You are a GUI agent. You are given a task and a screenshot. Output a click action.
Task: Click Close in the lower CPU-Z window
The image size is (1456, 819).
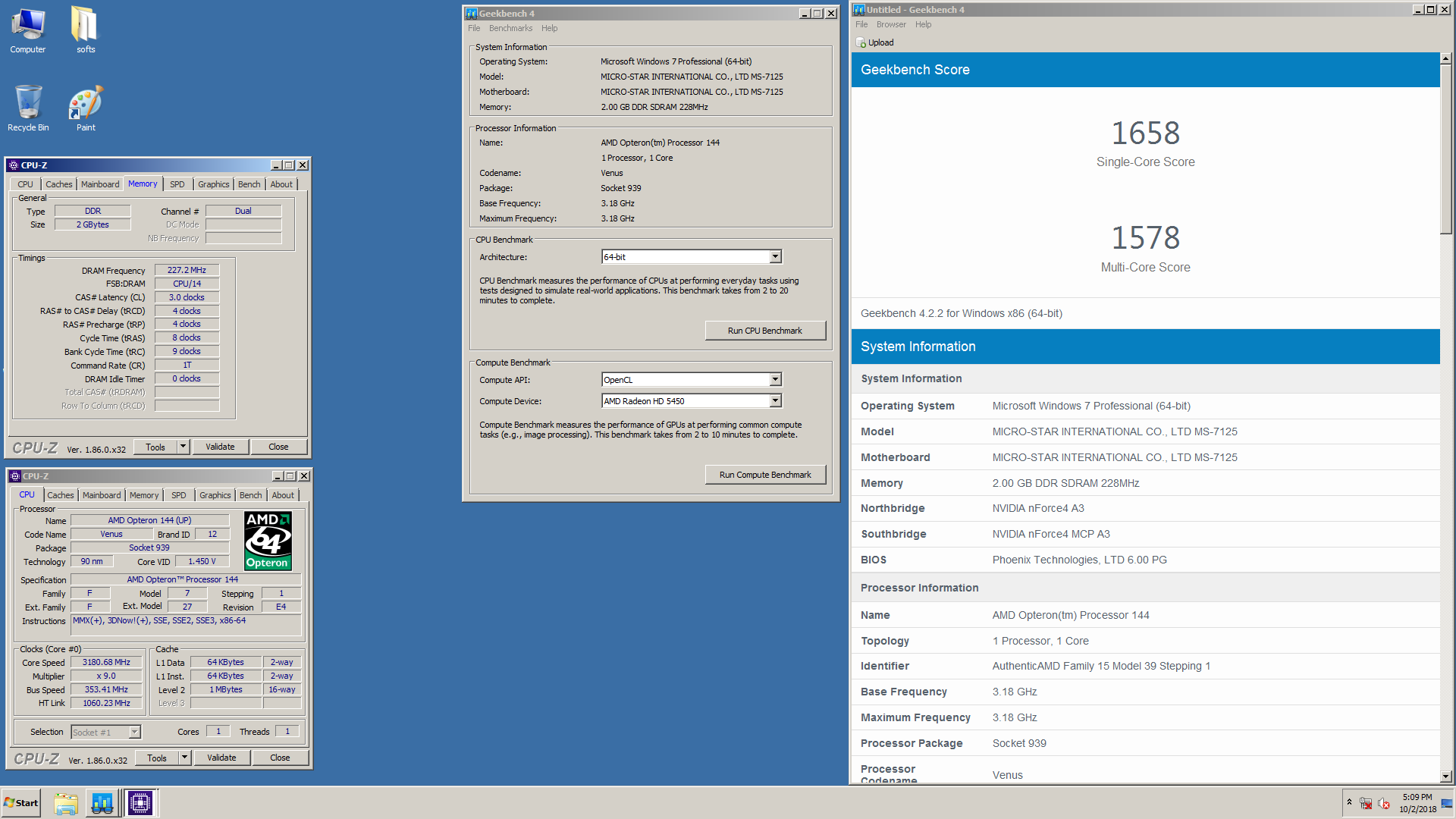[280, 758]
